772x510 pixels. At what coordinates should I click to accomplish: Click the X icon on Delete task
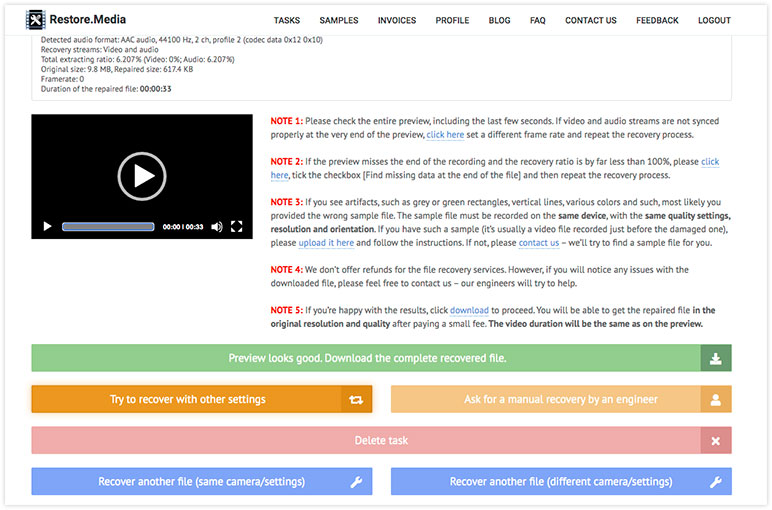pyautogui.click(x=716, y=441)
